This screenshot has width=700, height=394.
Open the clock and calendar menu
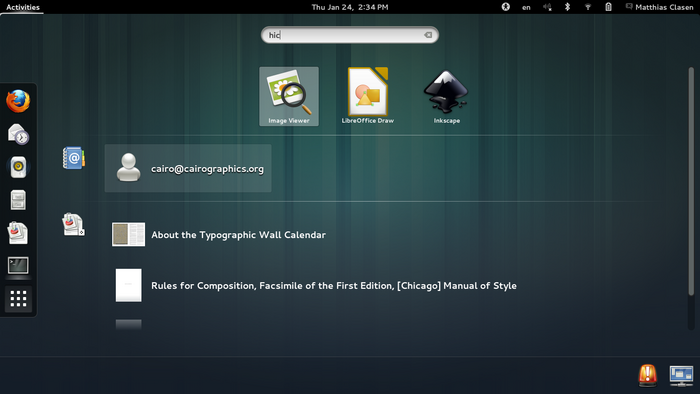pyautogui.click(x=350, y=7)
